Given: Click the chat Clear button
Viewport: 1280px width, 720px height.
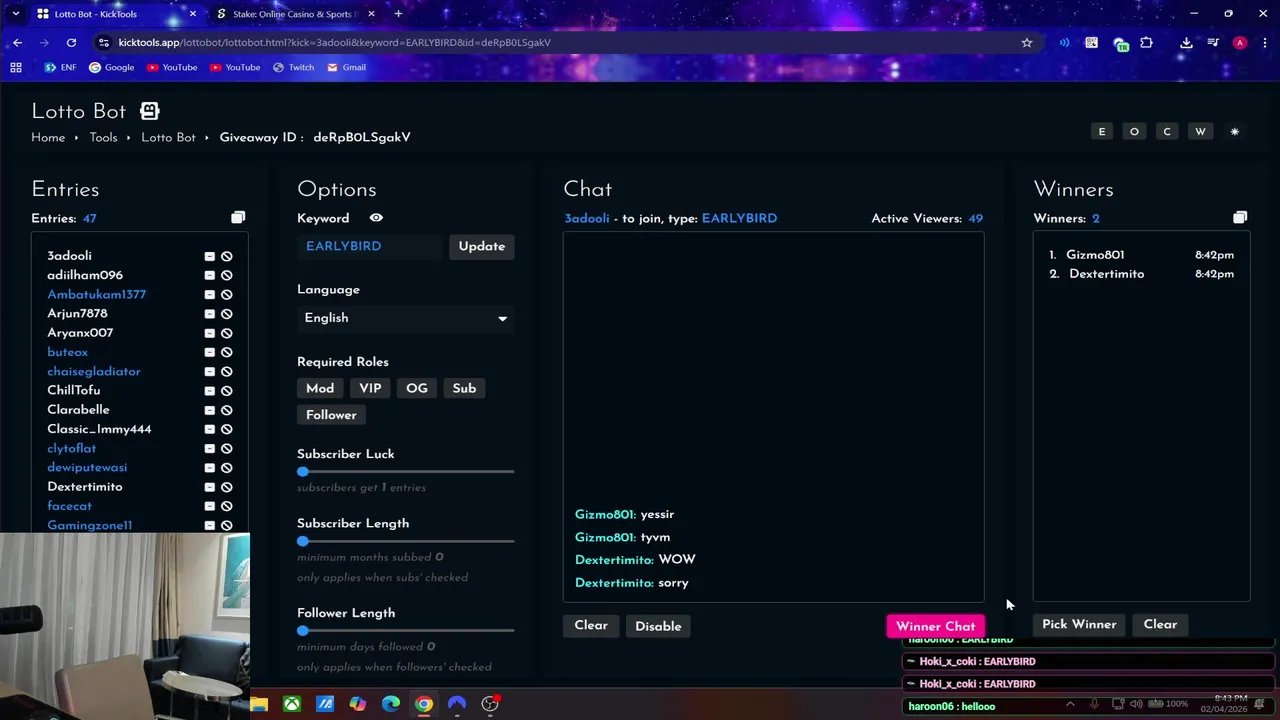Looking at the screenshot, I should tap(591, 626).
